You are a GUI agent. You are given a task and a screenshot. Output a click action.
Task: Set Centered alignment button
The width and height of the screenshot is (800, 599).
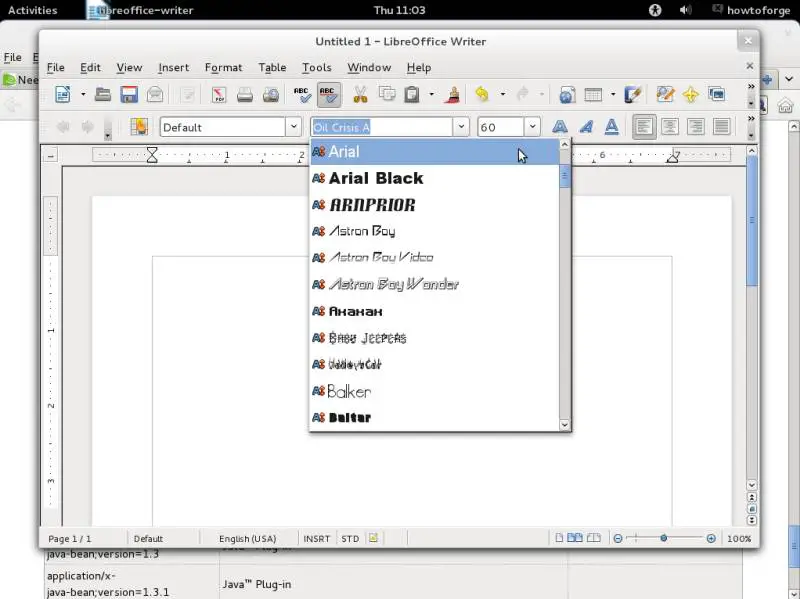tap(670, 127)
